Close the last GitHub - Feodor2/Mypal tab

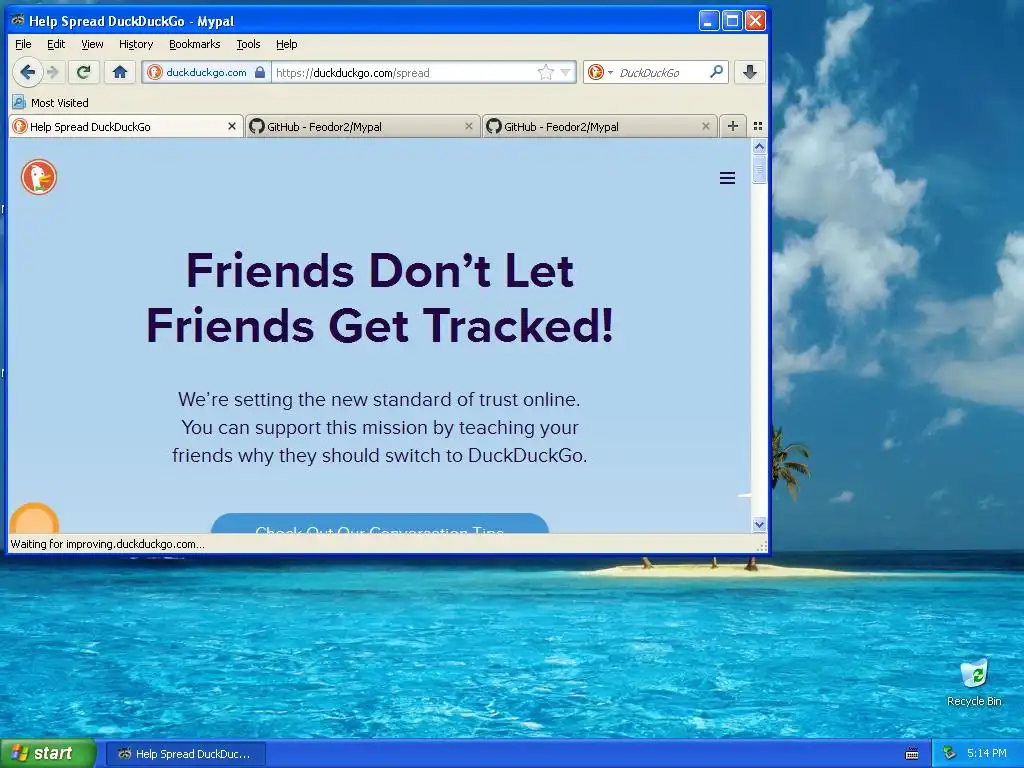pyautogui.click(x=705, y=126)
